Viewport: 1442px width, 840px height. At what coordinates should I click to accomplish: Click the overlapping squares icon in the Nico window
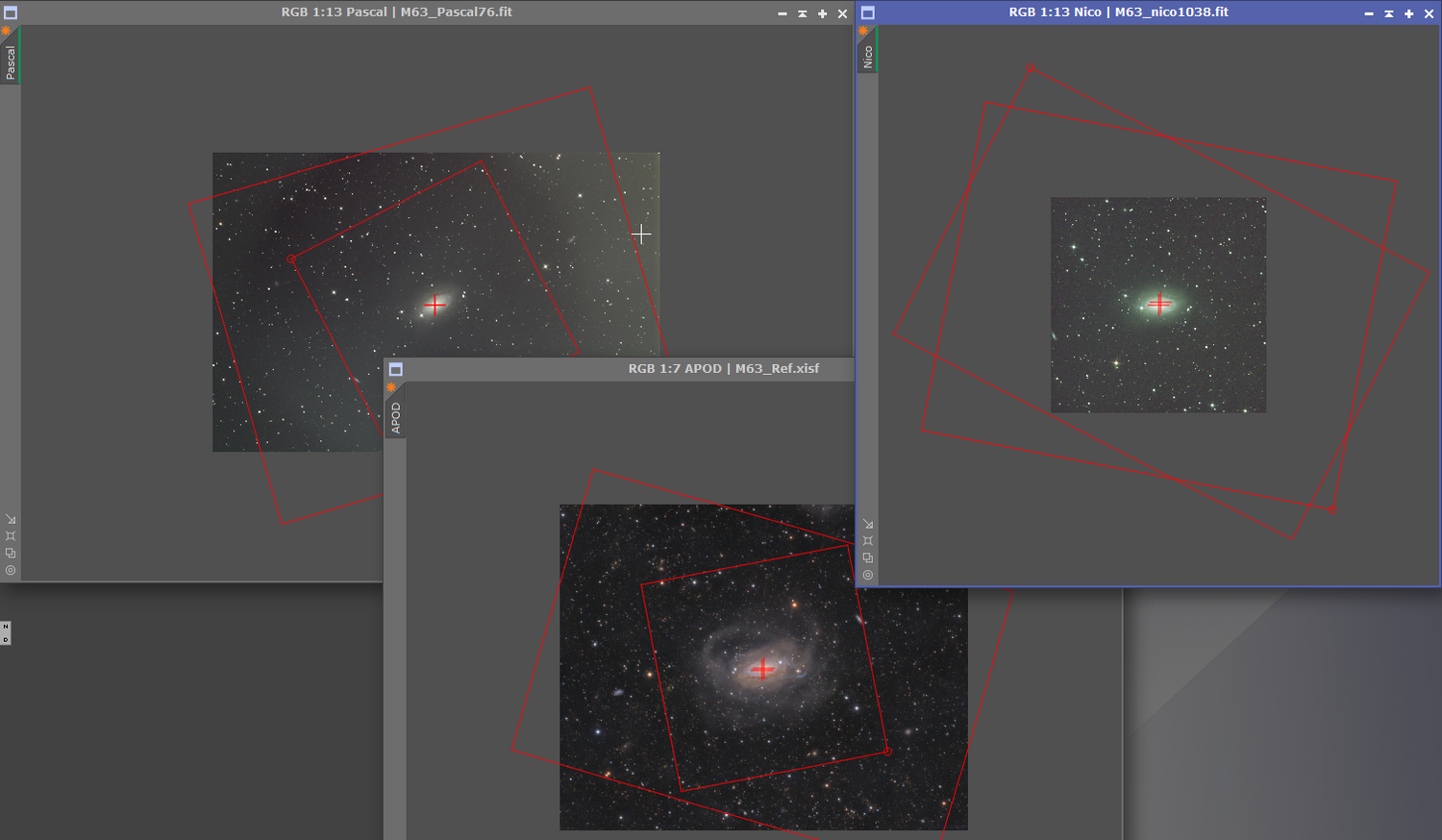pos(868,557)
